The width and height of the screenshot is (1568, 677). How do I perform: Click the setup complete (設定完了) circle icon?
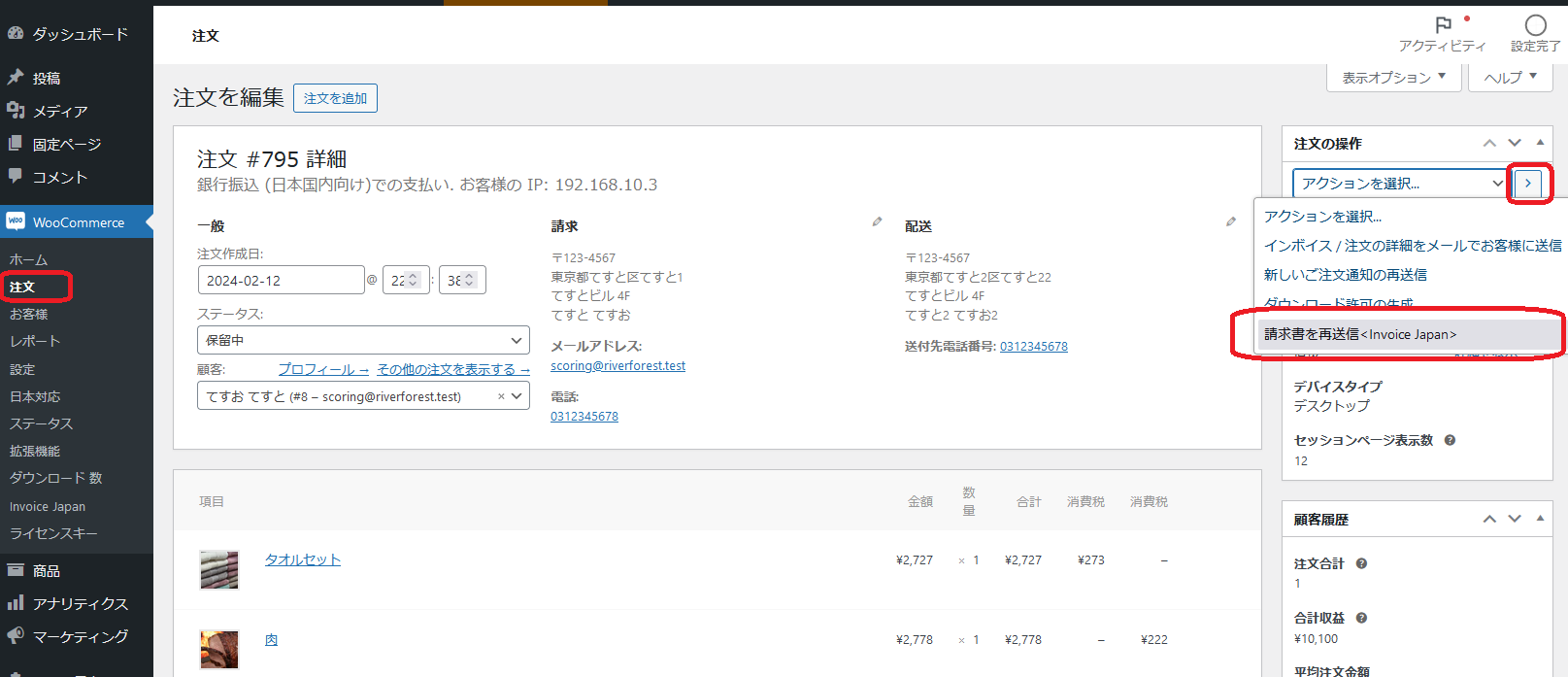pyautogui.click(x=1536, y=24)
